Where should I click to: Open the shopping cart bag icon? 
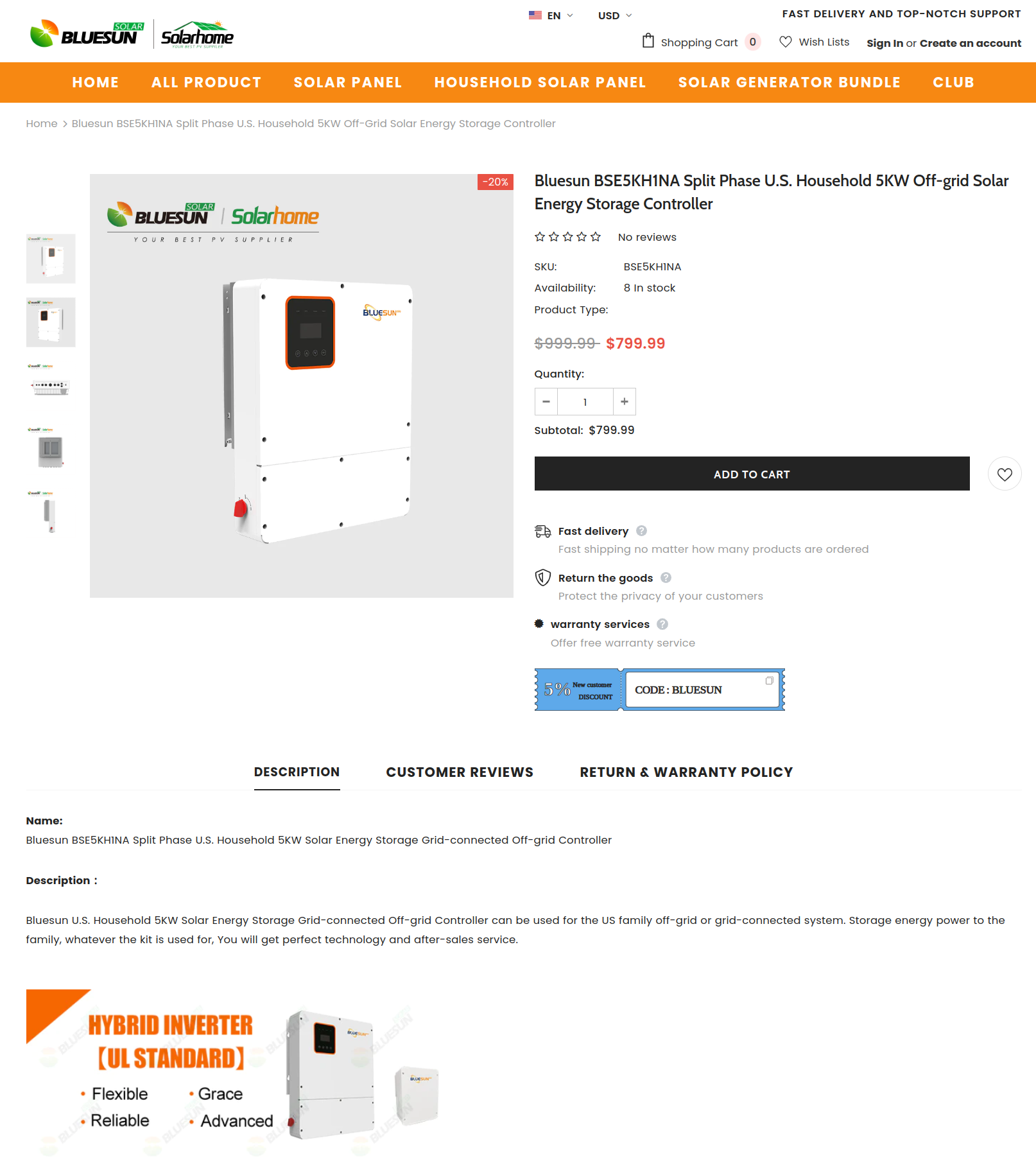coord(648,41)
